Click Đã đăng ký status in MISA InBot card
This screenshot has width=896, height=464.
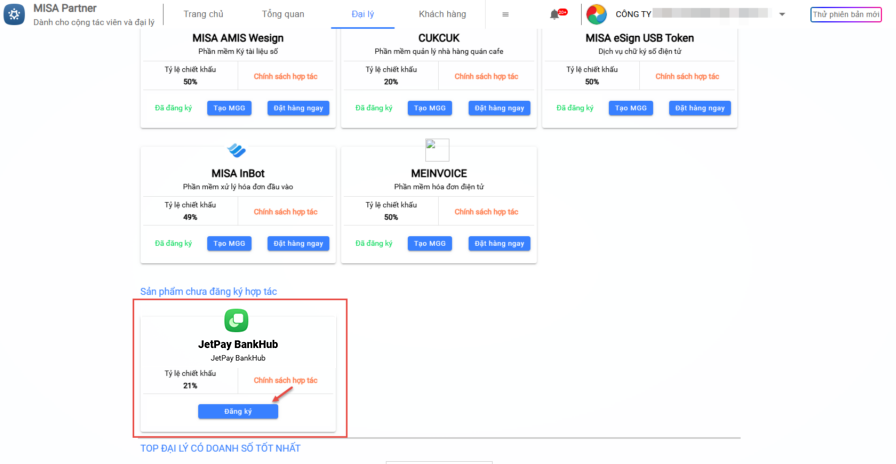coord(173,243)
